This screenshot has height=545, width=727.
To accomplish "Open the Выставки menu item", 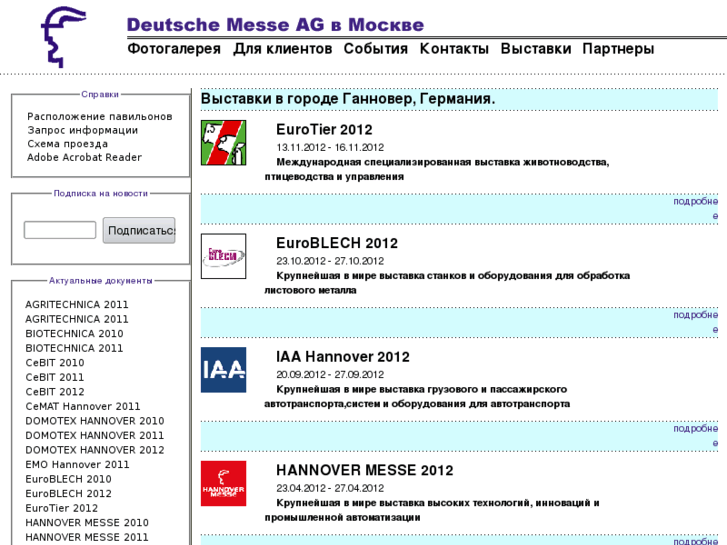I will tap(536, 49).
